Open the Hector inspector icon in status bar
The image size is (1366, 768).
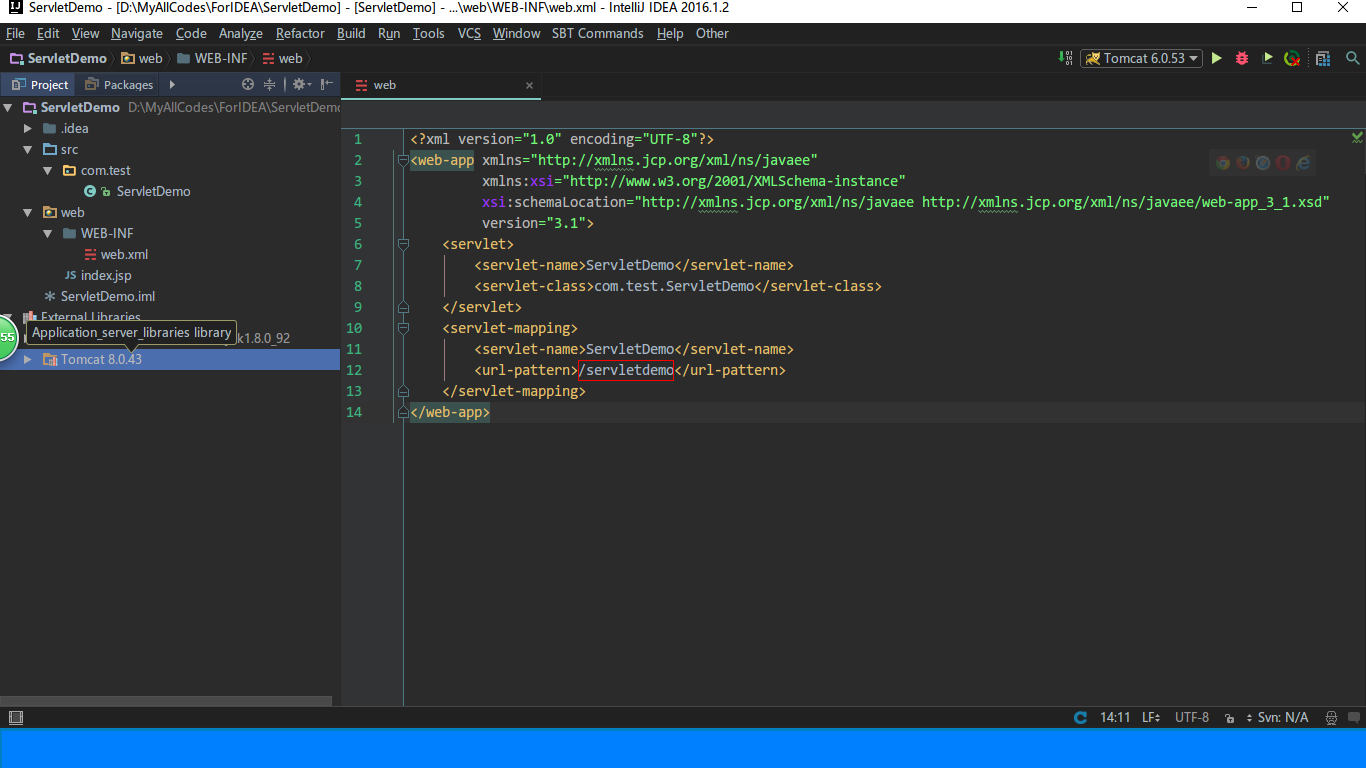coord(1331,717)
